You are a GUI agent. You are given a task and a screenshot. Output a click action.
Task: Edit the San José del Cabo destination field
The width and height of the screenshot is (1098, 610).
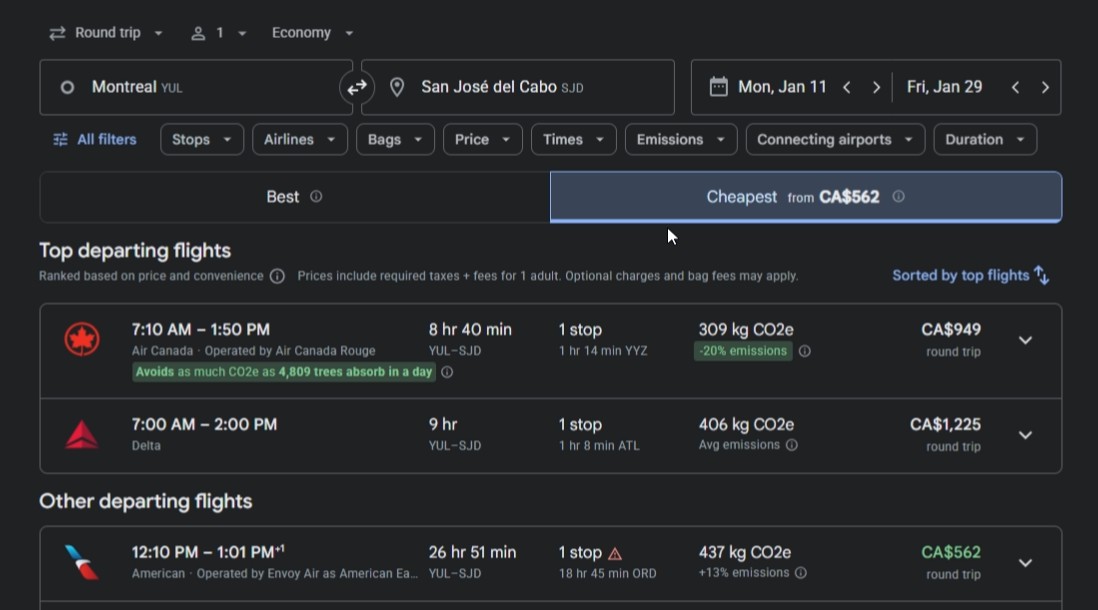517,88
